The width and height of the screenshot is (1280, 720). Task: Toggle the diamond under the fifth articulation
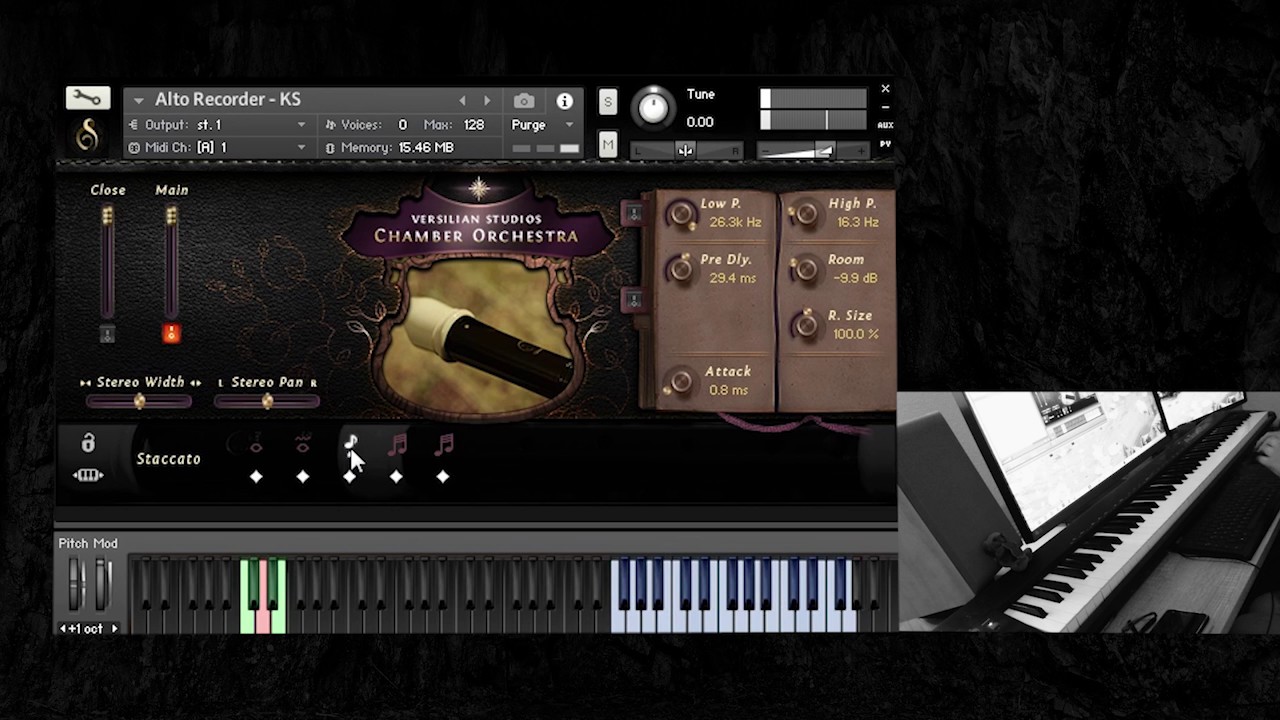click(x=443, y=477)
